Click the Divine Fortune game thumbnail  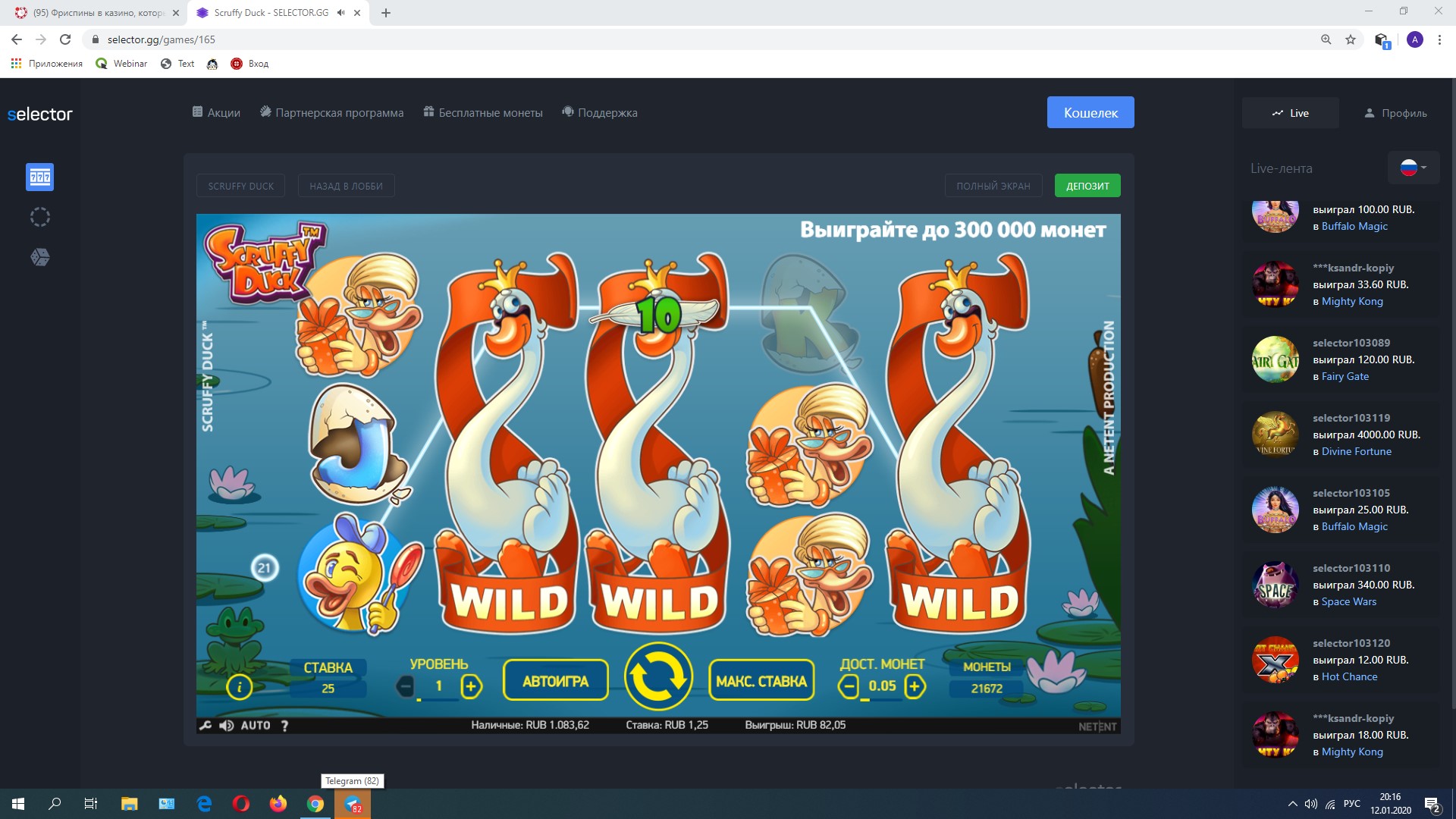click(x=1275, y=435)
